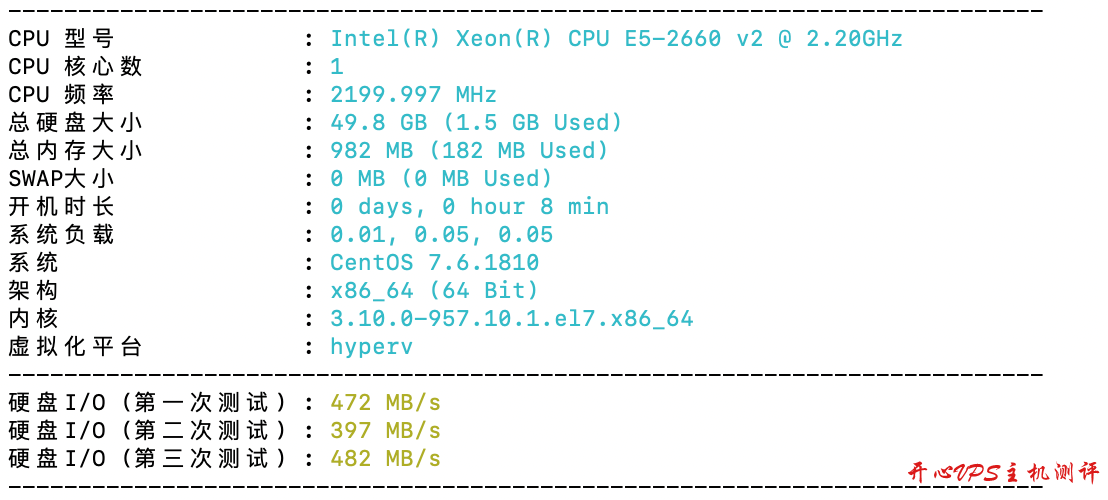
Task: Click the uptime value 0 days 0 hour 8 min
Action: tap(469, 207)
